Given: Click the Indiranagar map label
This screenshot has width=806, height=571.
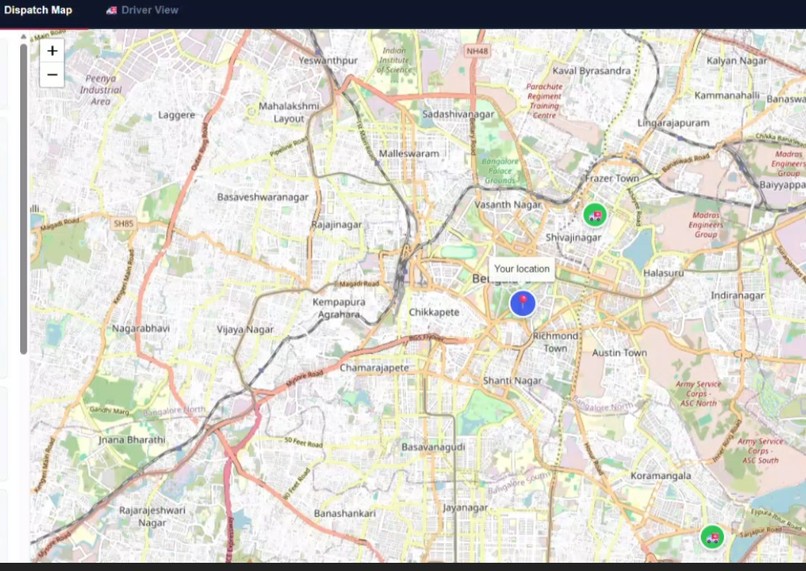Looking at the screenshot, I should [x=737, y=296].
